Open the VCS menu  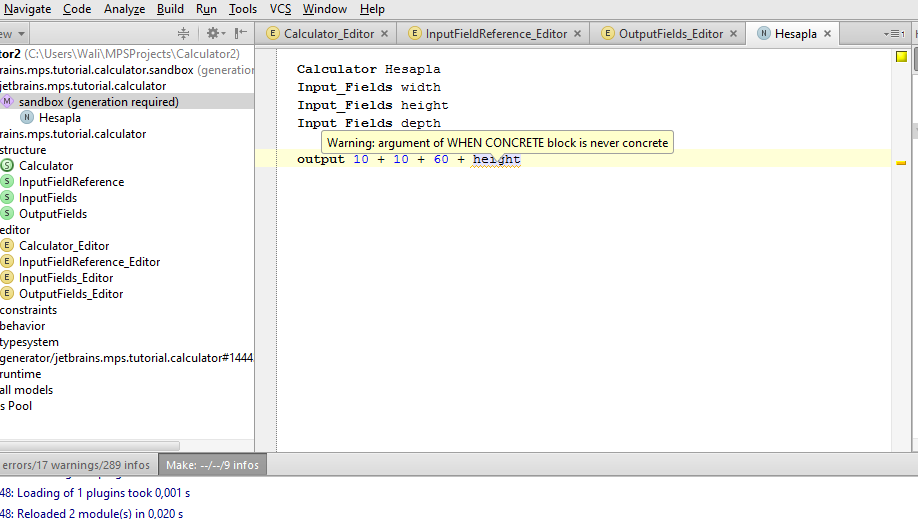click(280, 9)
